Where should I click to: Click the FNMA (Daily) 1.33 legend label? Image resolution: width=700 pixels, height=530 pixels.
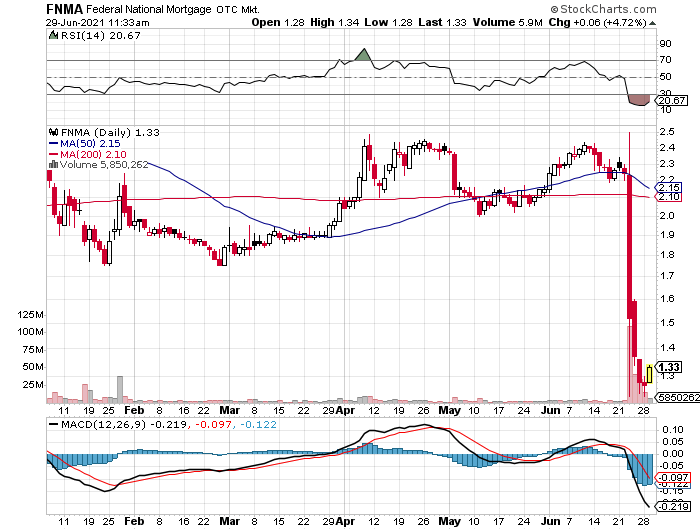[110, 132]
